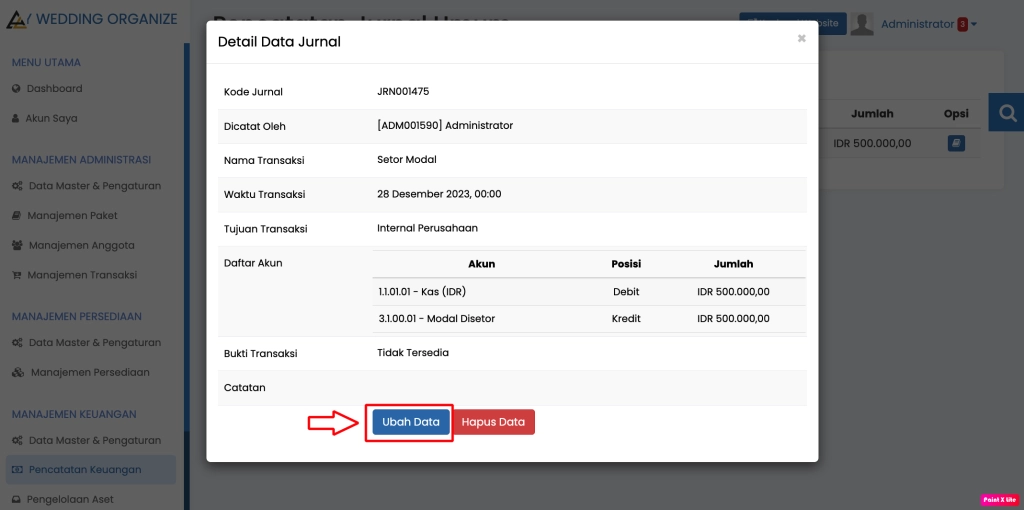
Task: Click the Manajemen Transaksi cart icon
Action: tap(17, 275)
